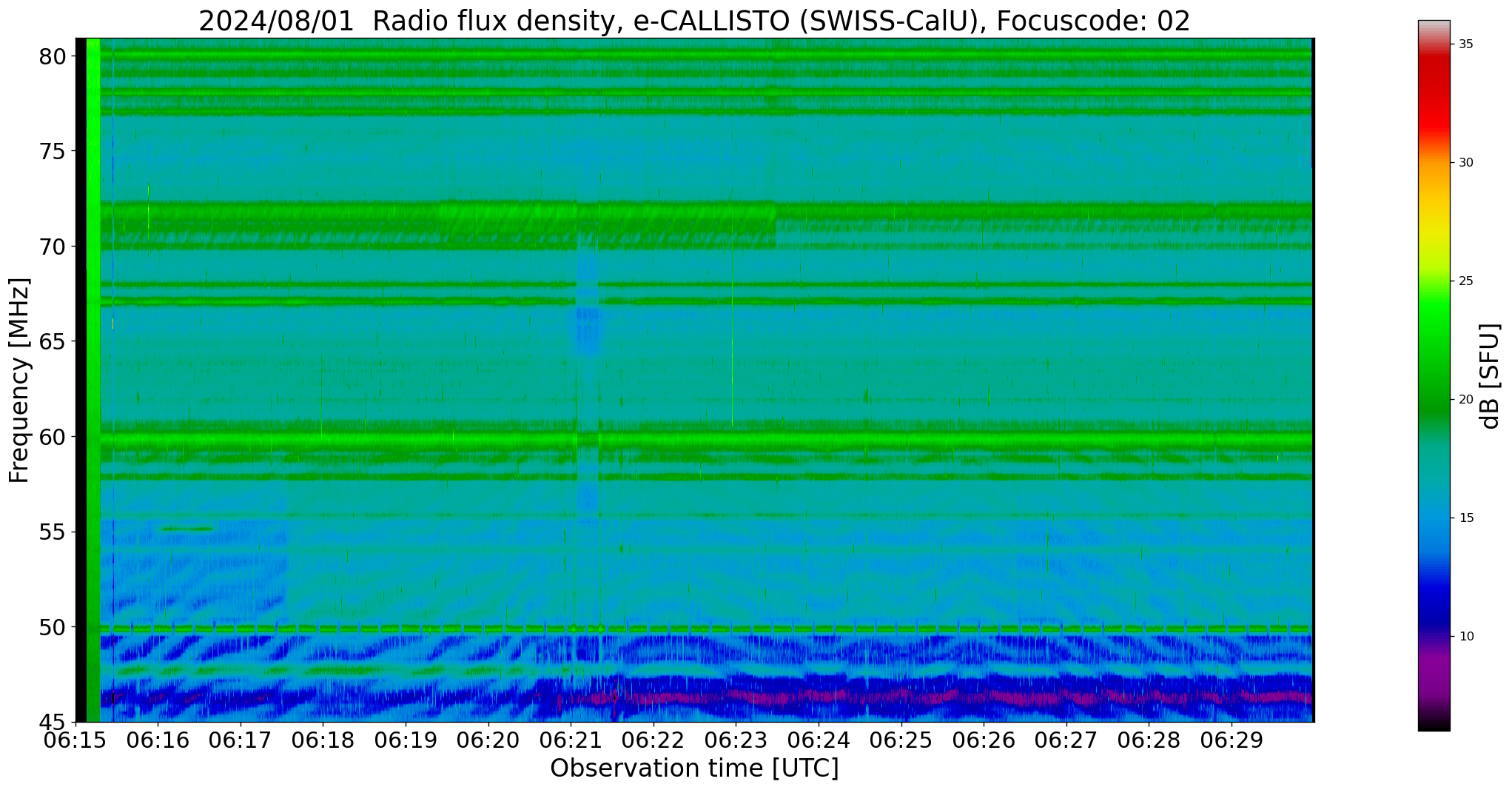Click the 45 MHz frequency tick label
The height and width of the screenshot is (790, 1512).
pos(53,723)
